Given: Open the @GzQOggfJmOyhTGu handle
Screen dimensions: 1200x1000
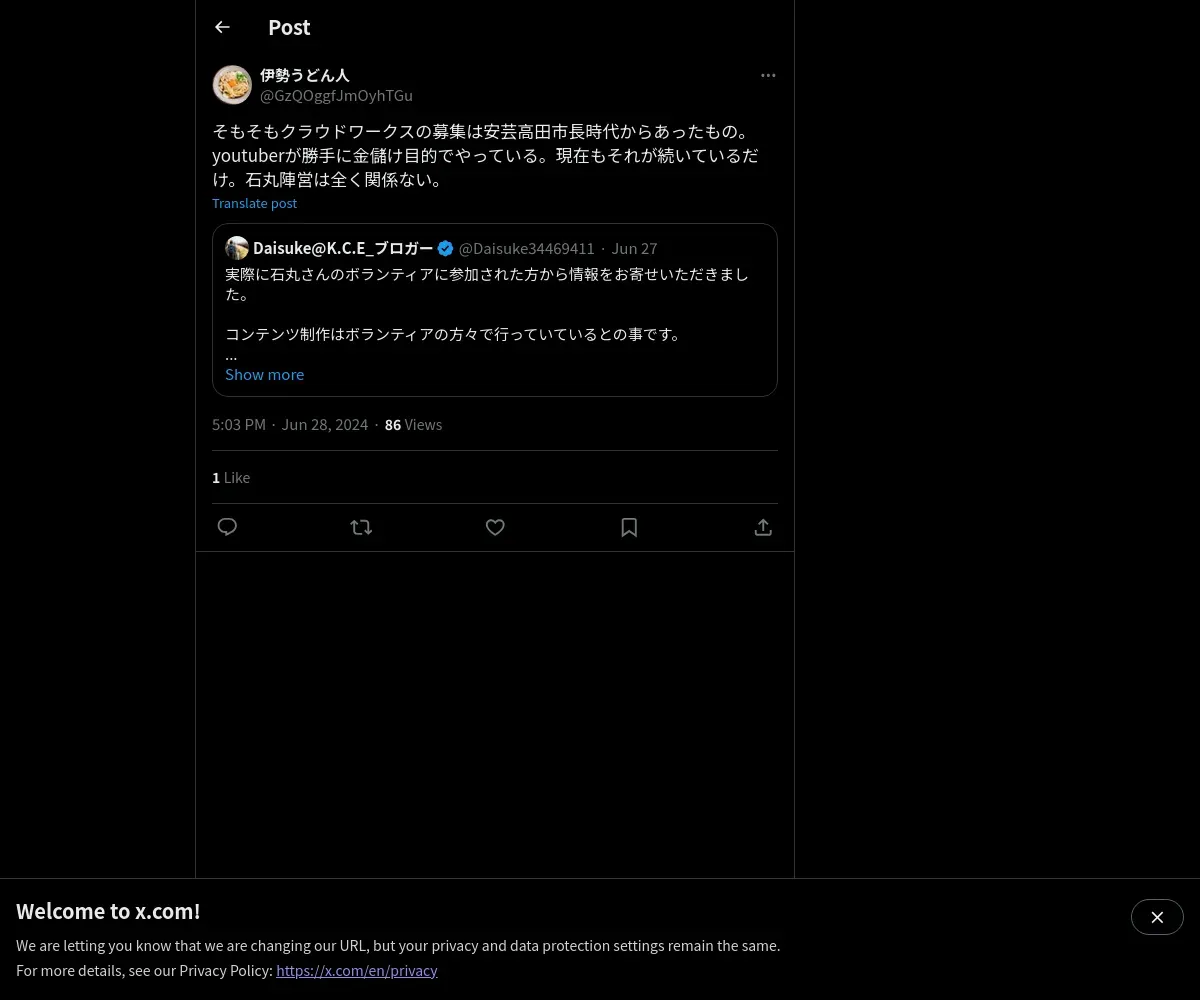Looking at the screenshot, I should [336, 95].
